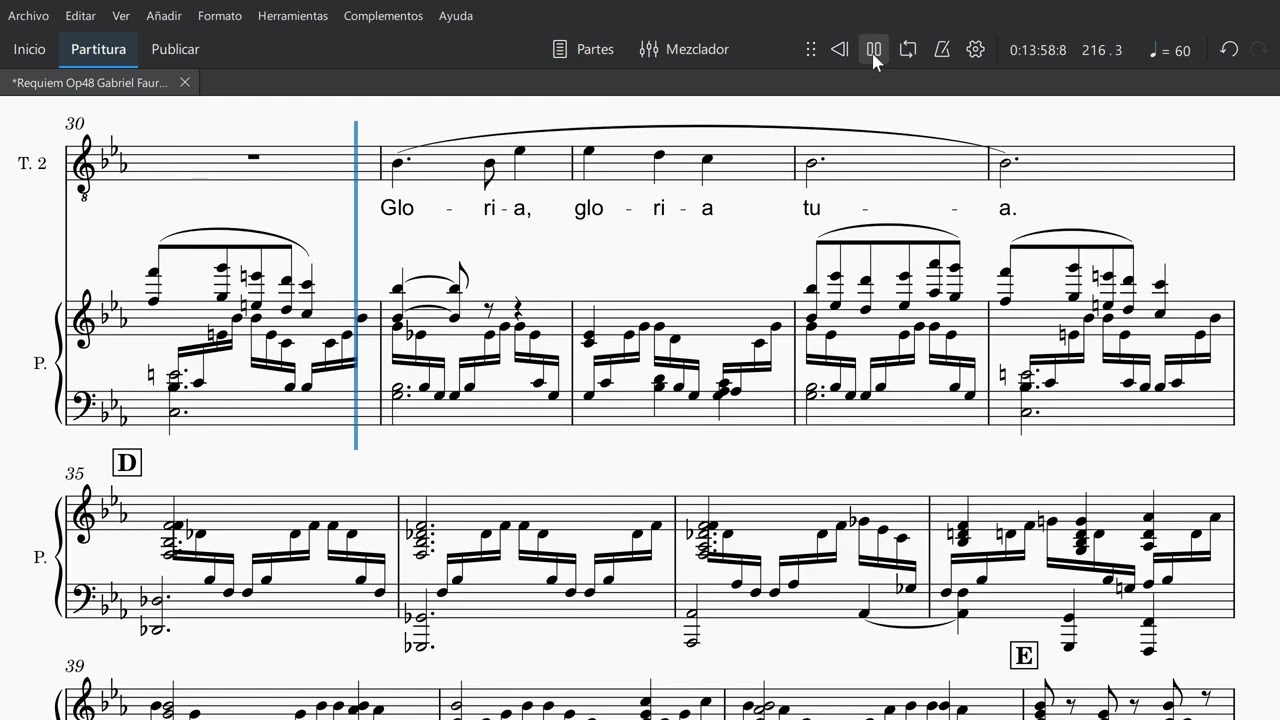Select the lyric syllable "tu"
Screen dimensions: 1280x720
pyautogui.click(x=811, y=208)
